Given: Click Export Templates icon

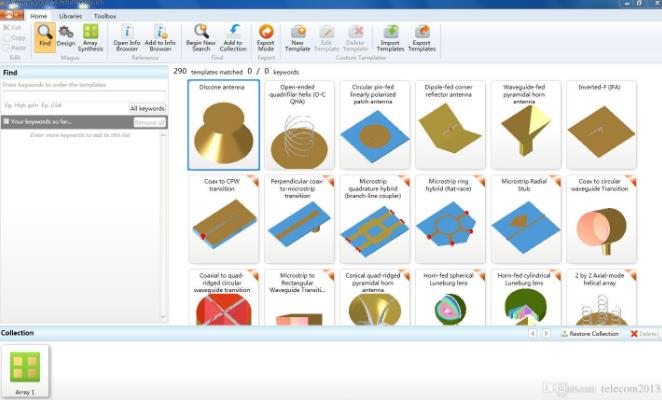Looking at the screenshot, I should click(423, 37).
